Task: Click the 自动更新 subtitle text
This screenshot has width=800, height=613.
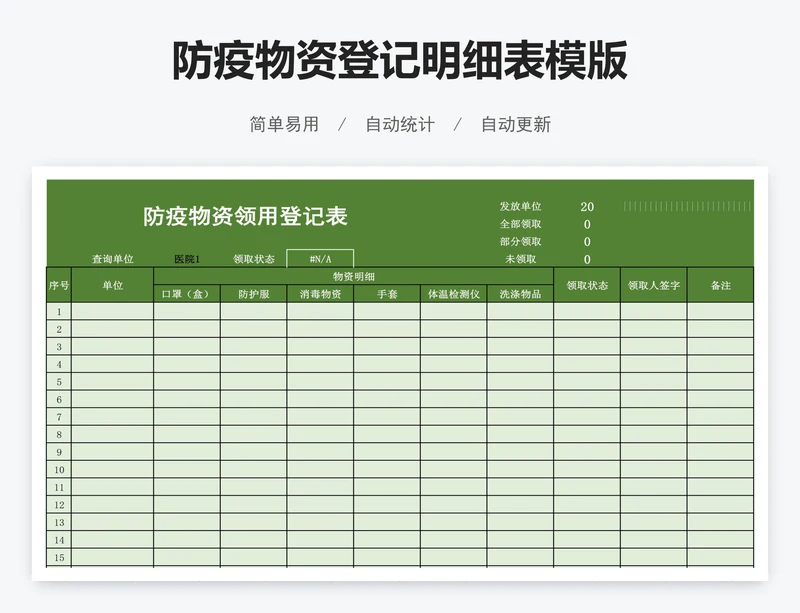Action: 516,124
